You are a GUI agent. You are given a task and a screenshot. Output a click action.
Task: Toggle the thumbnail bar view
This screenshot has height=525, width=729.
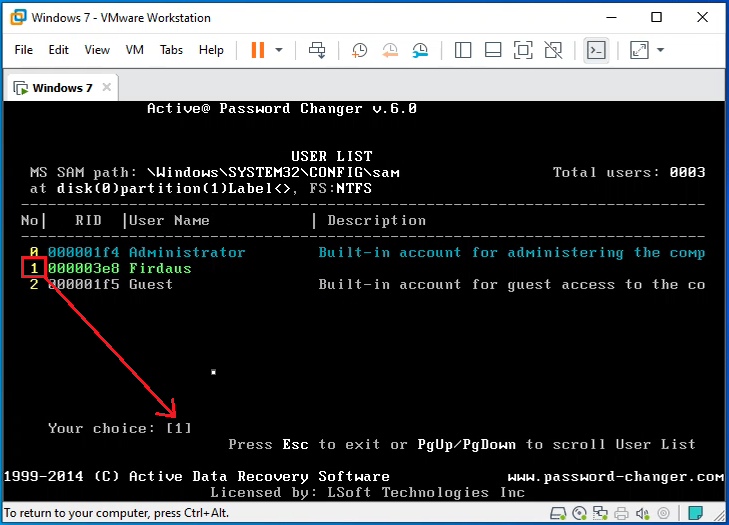[x=493, y=50]
